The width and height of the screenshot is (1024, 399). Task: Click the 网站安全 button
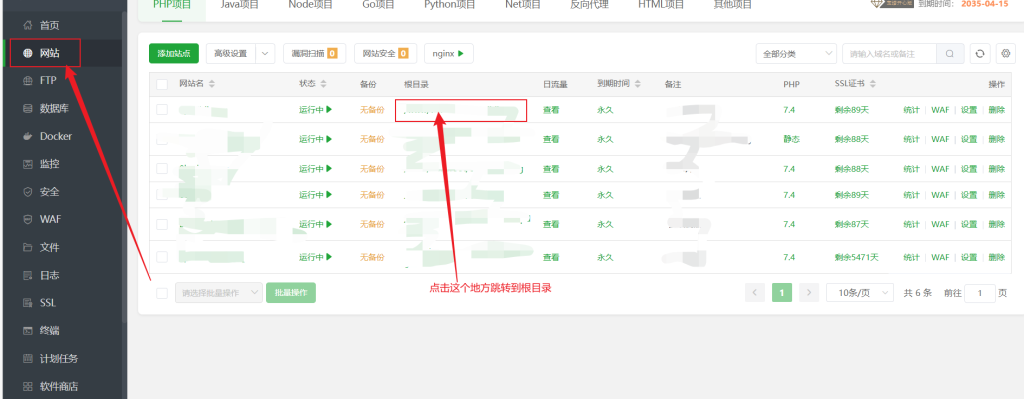tap(385, 54)
